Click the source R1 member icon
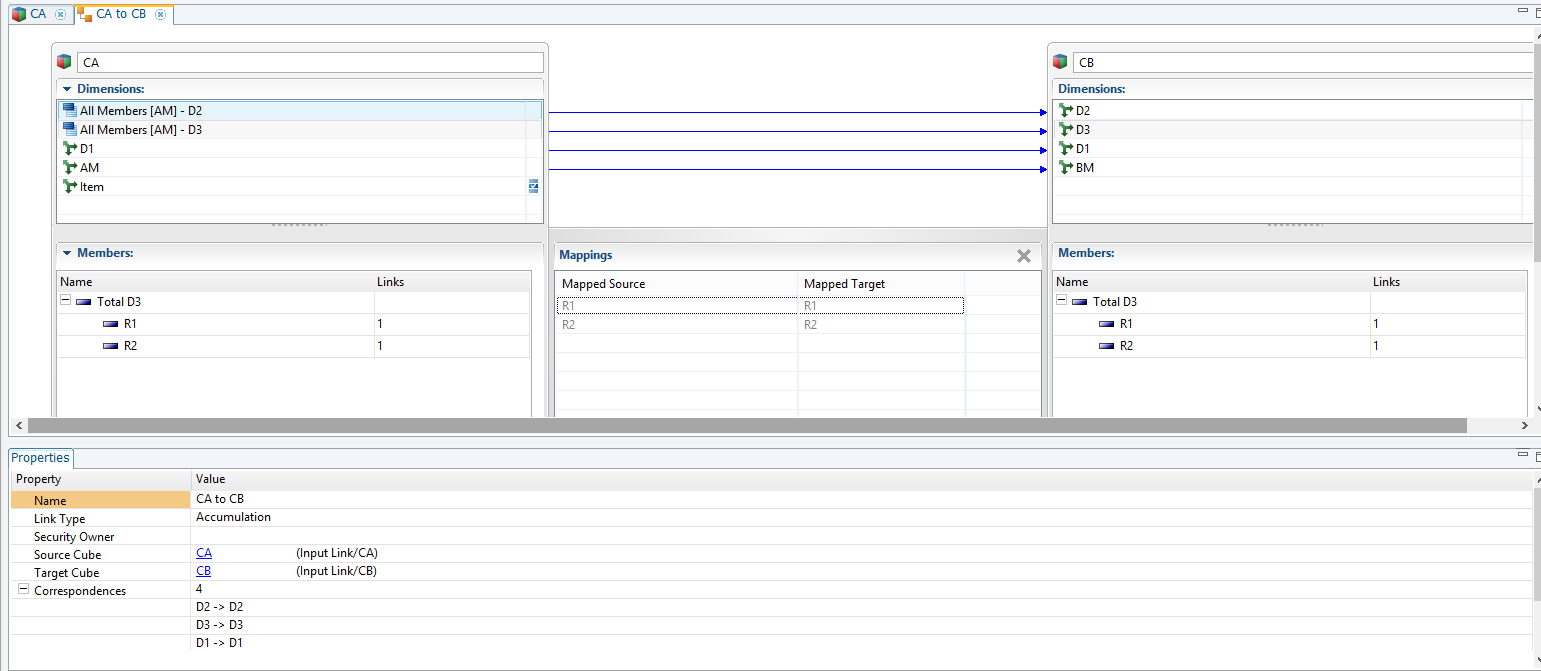The image size is (1541, 671). point(111,324)
